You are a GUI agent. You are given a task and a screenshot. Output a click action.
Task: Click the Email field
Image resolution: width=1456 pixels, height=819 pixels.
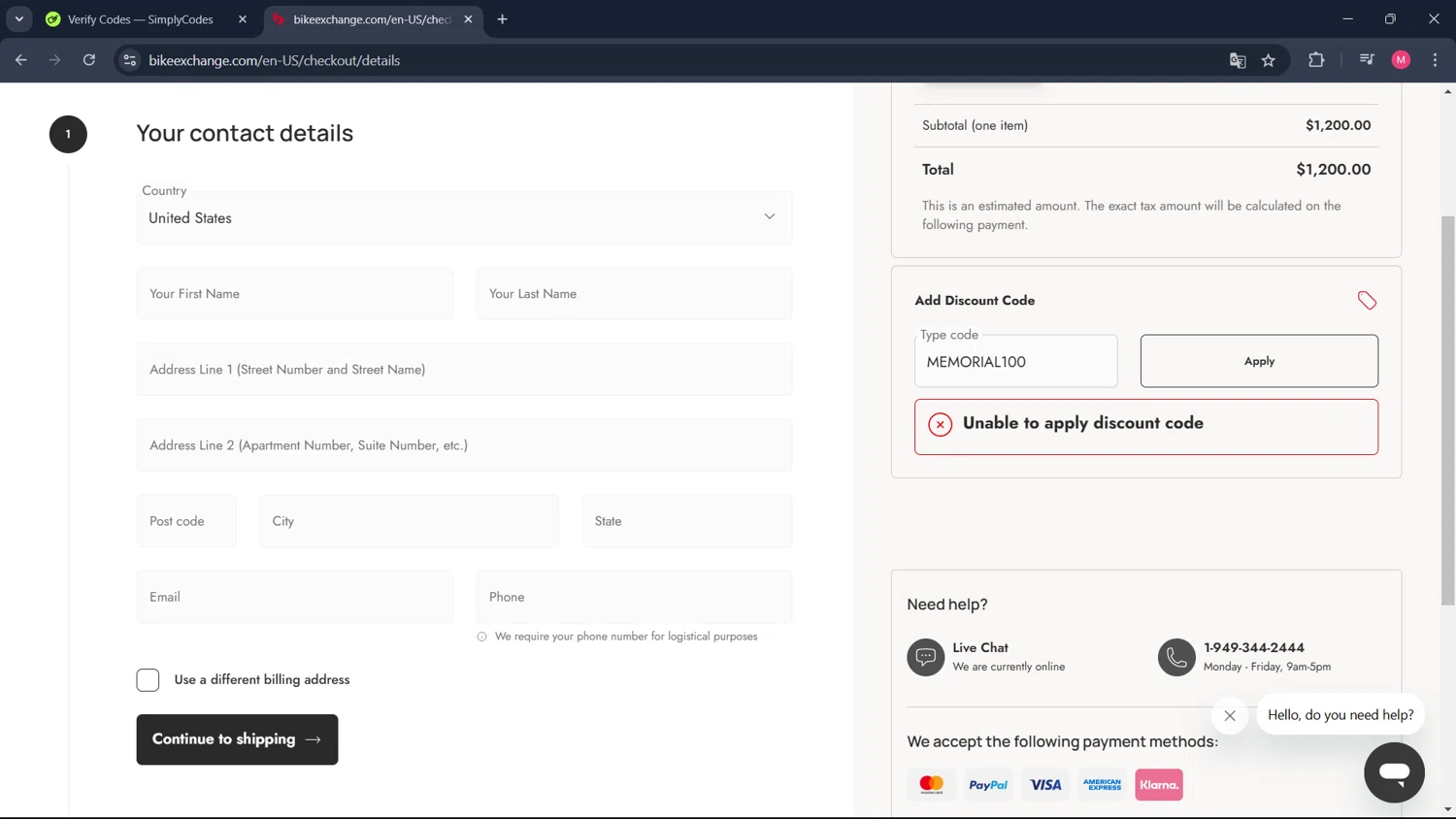coord(294,597)
